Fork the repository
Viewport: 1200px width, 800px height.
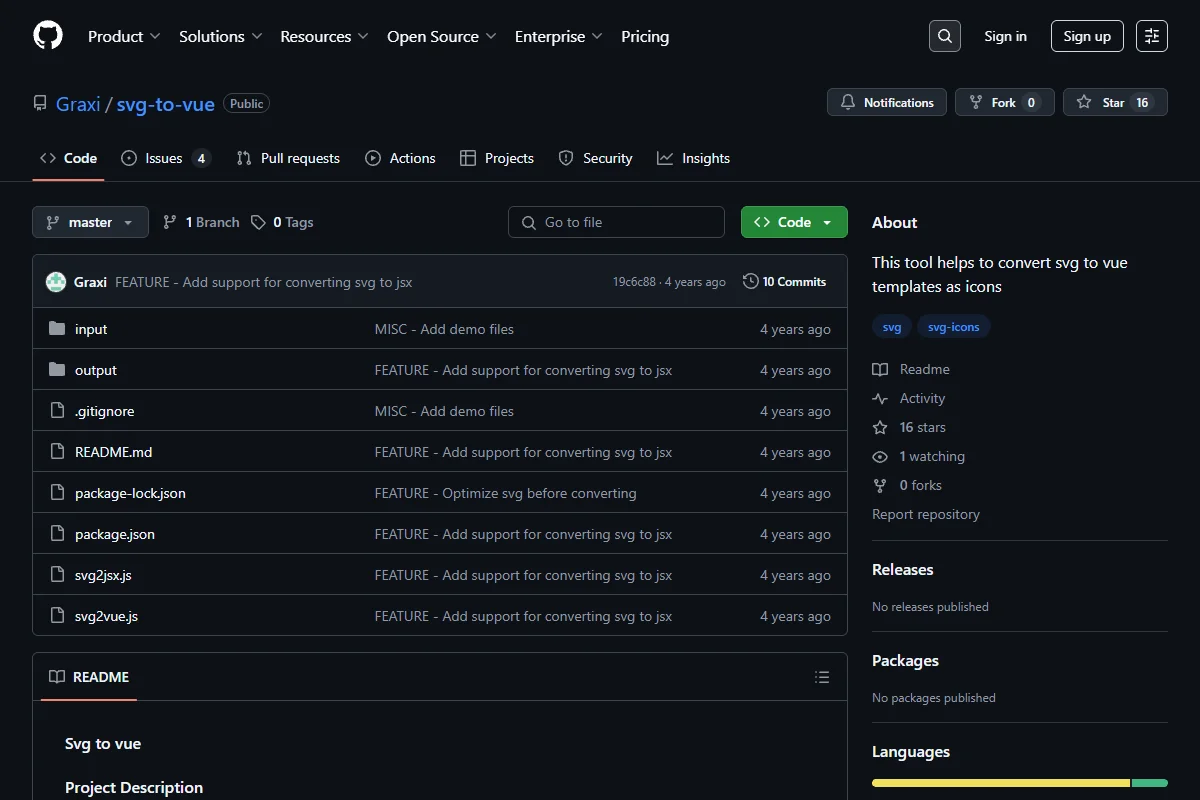[x=1005, y=102]
